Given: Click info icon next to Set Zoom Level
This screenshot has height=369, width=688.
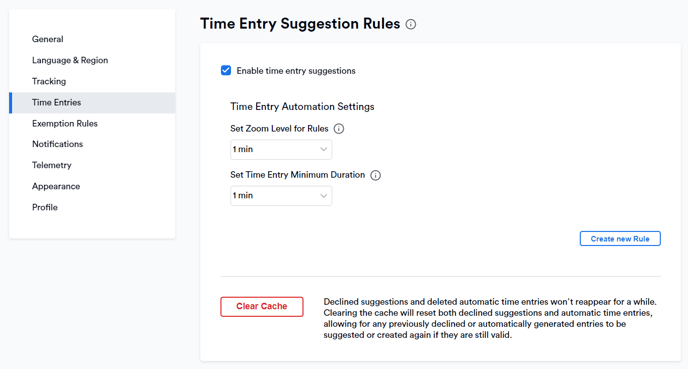Looking at the screenshot, I should pos(339,129).
